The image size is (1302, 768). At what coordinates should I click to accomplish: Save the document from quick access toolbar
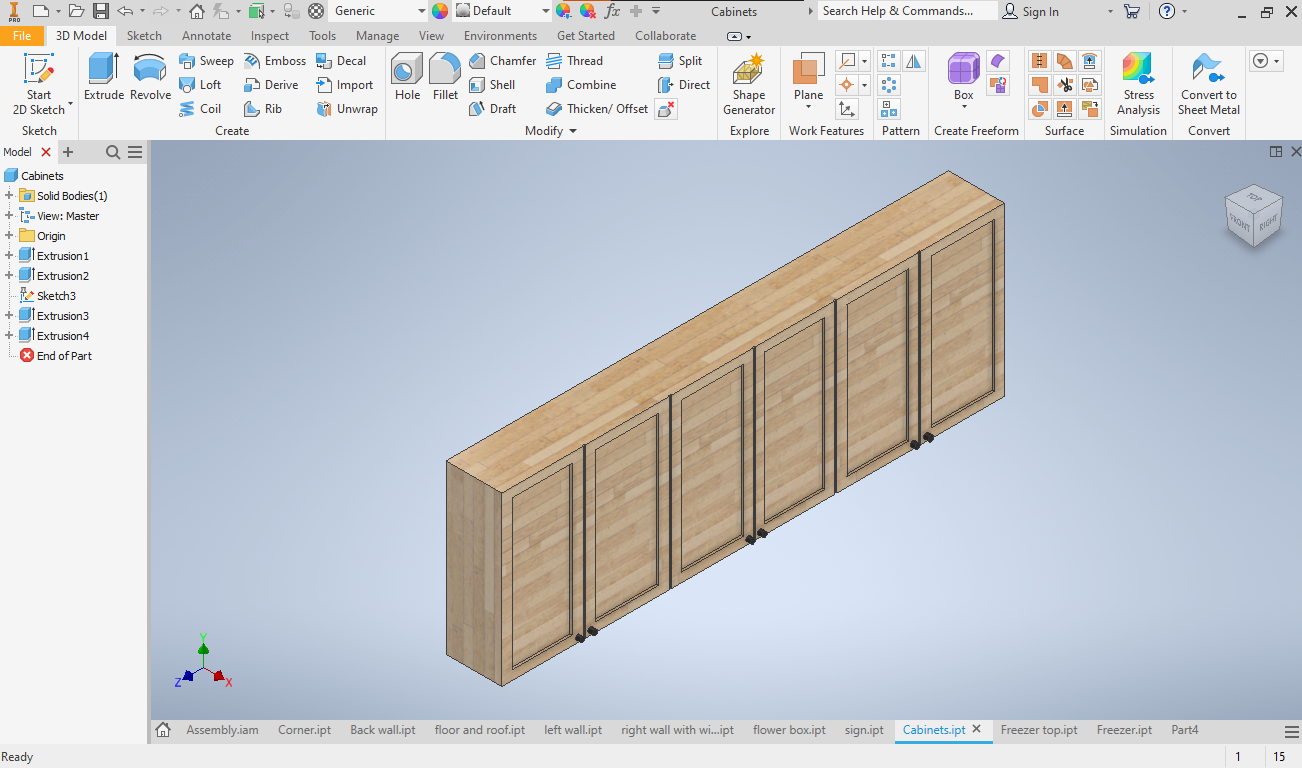(x=101, y=11)
